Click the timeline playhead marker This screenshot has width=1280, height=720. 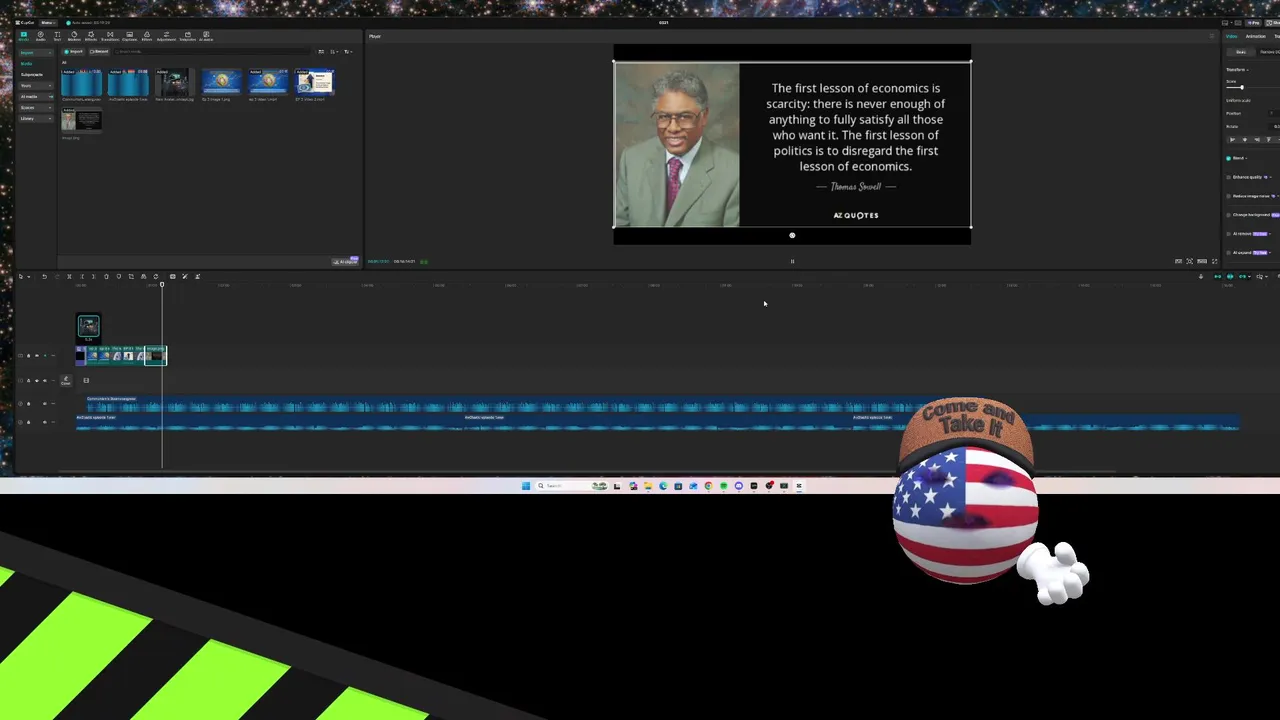point(162,284)
